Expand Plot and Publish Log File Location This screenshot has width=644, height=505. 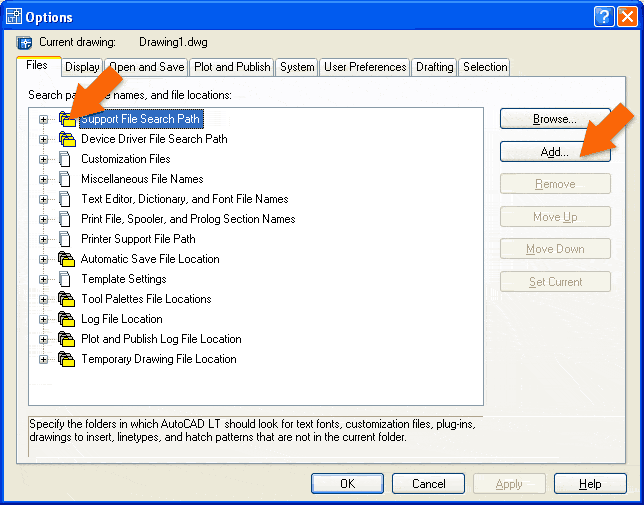43,339
